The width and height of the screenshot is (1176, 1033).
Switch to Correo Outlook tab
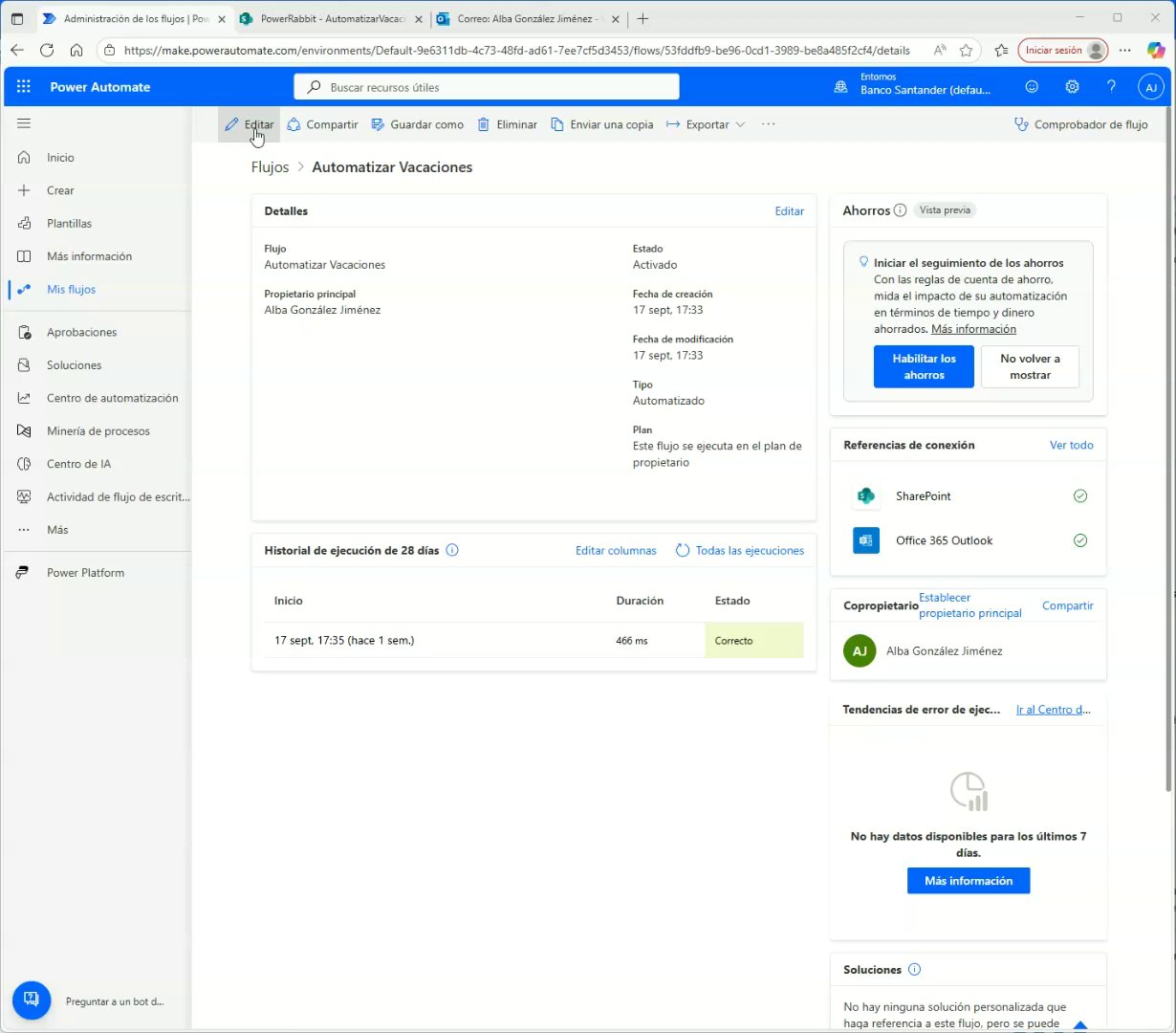click(x=528, y=19)
